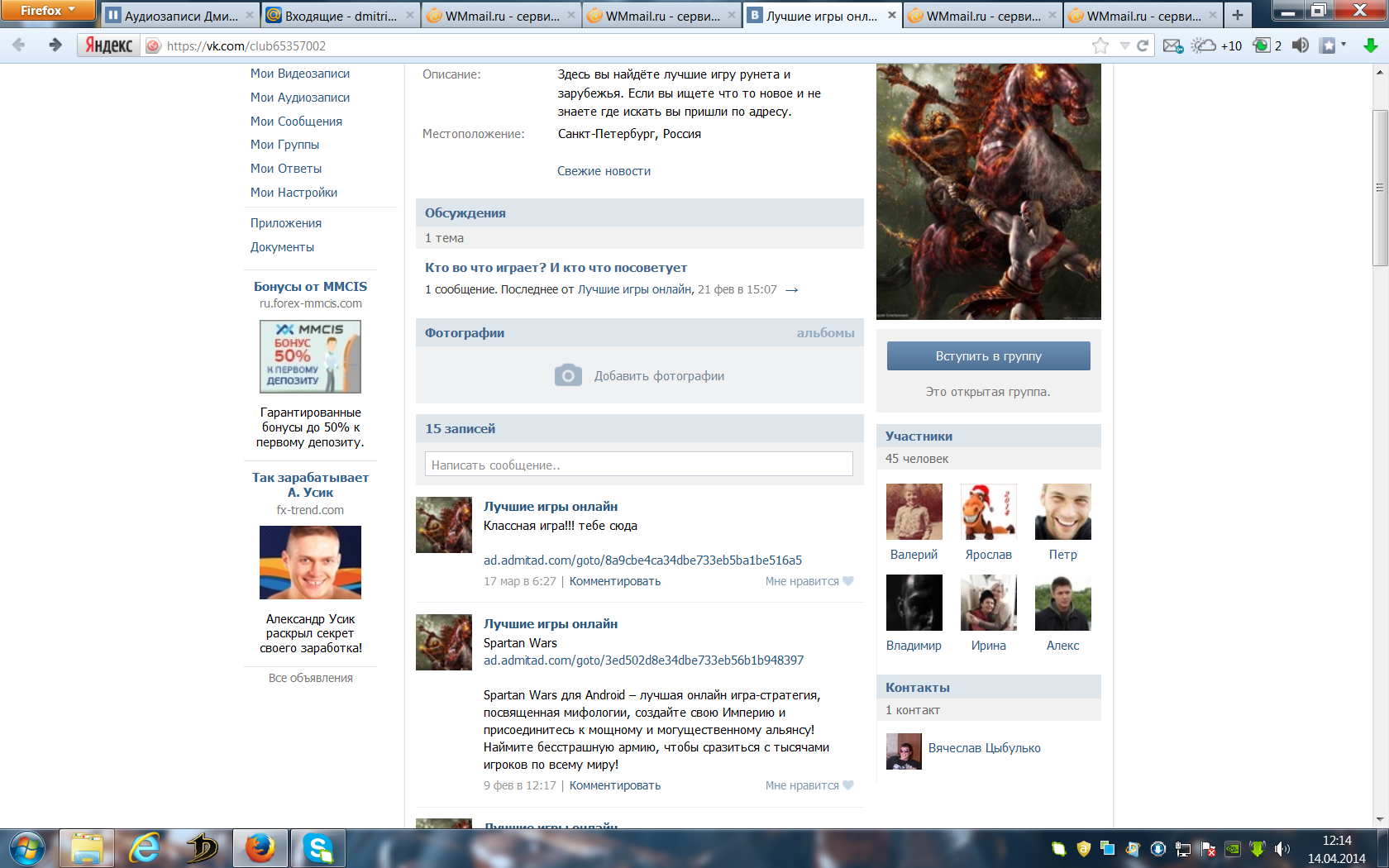This screenshot has width=1389, height=868.
Task: Like the 'Классная игра' post heart
Action: click(x=847, y=581)
